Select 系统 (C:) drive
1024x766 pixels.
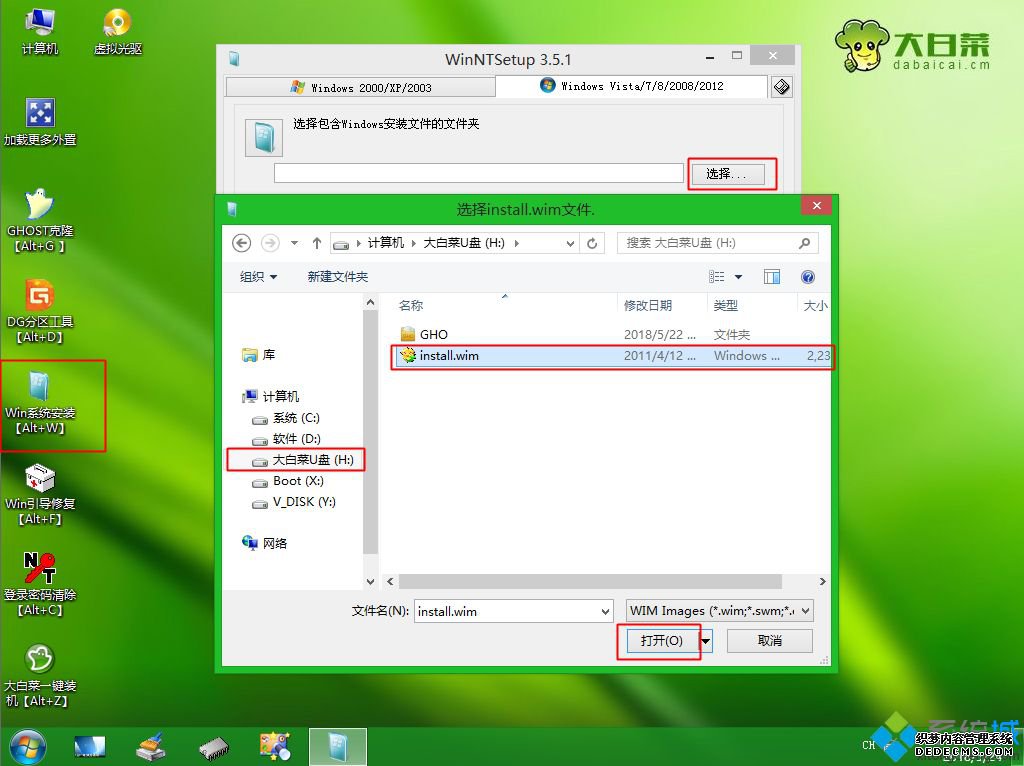pyautogui.click(x=286, y=418)
